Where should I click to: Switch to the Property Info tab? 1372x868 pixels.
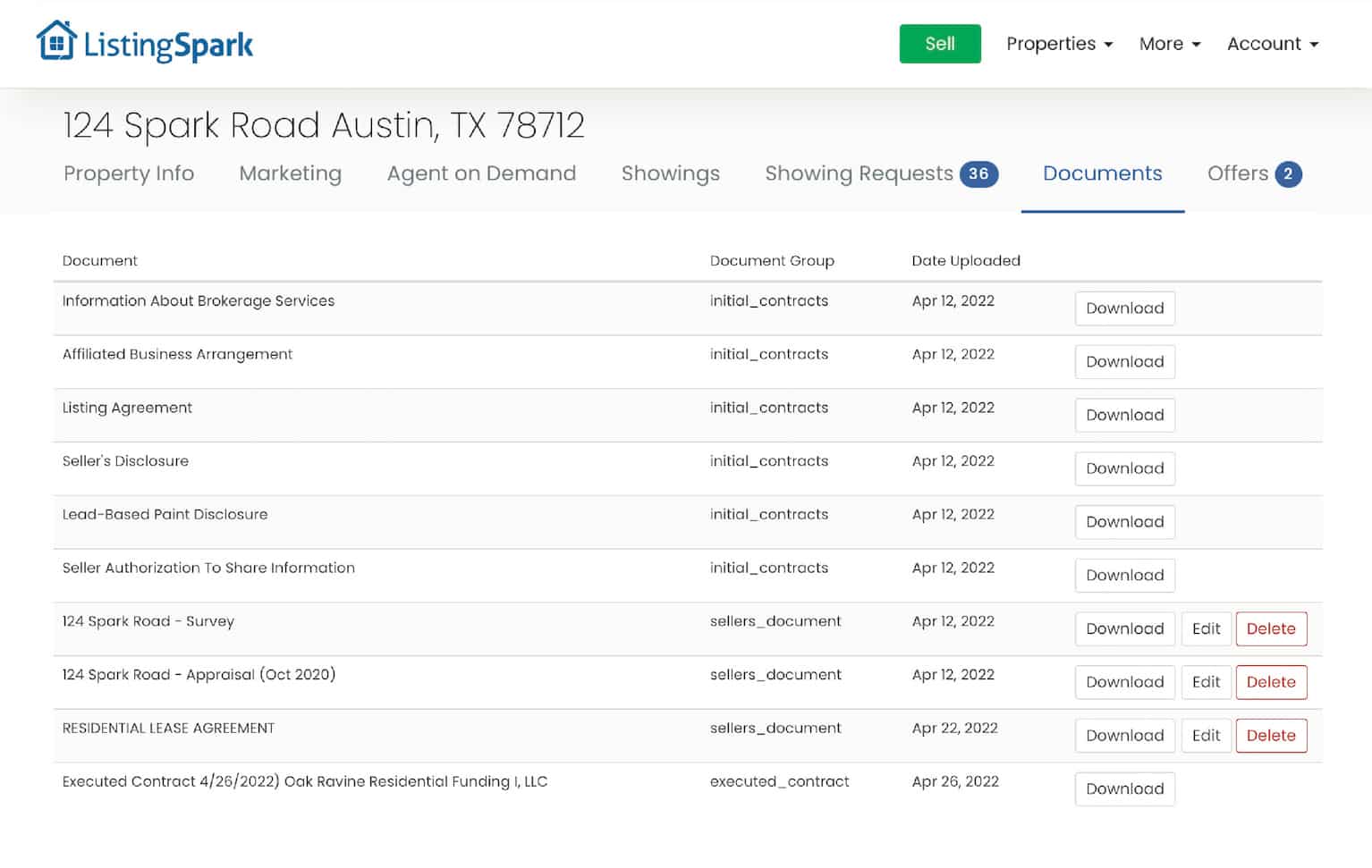point(129,173)
